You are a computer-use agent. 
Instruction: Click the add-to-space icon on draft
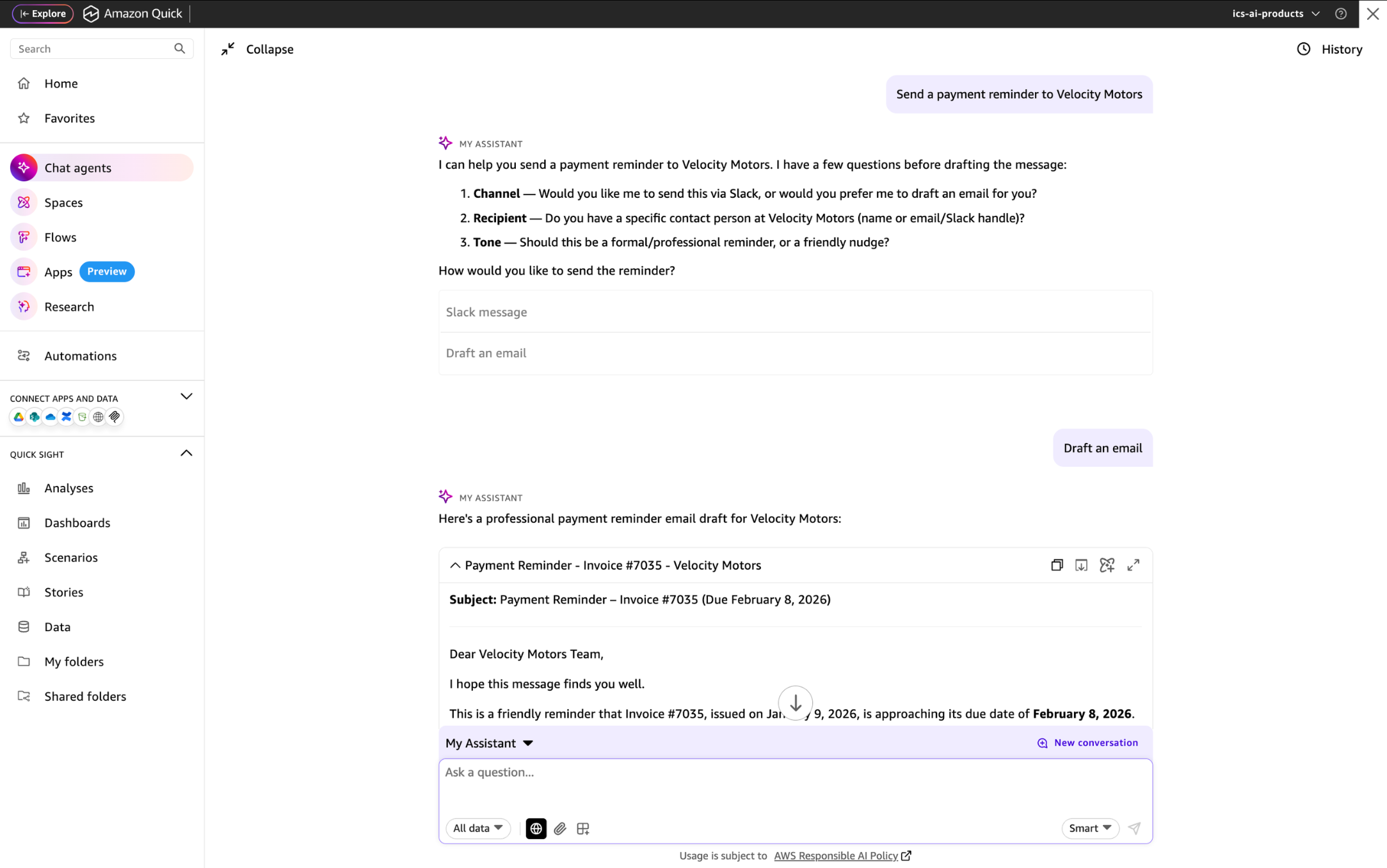1107,565
